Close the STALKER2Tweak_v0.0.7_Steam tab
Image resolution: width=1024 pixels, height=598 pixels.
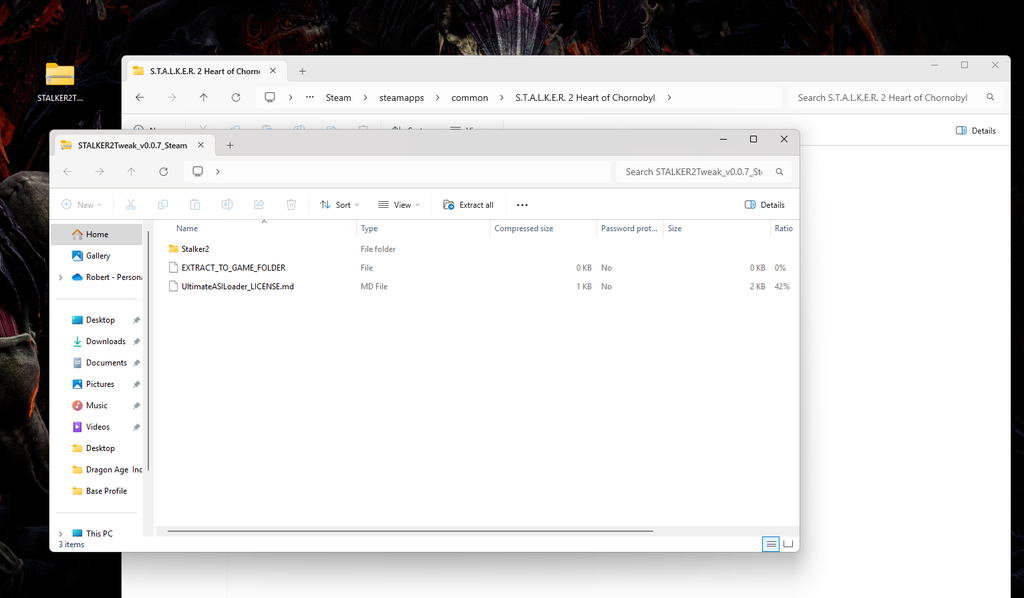click(200, 145)
